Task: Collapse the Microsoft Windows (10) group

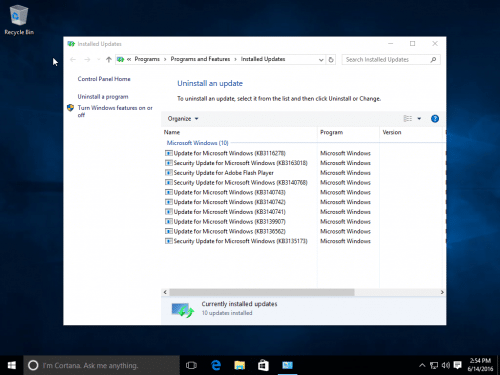Action: click(197, 143)
